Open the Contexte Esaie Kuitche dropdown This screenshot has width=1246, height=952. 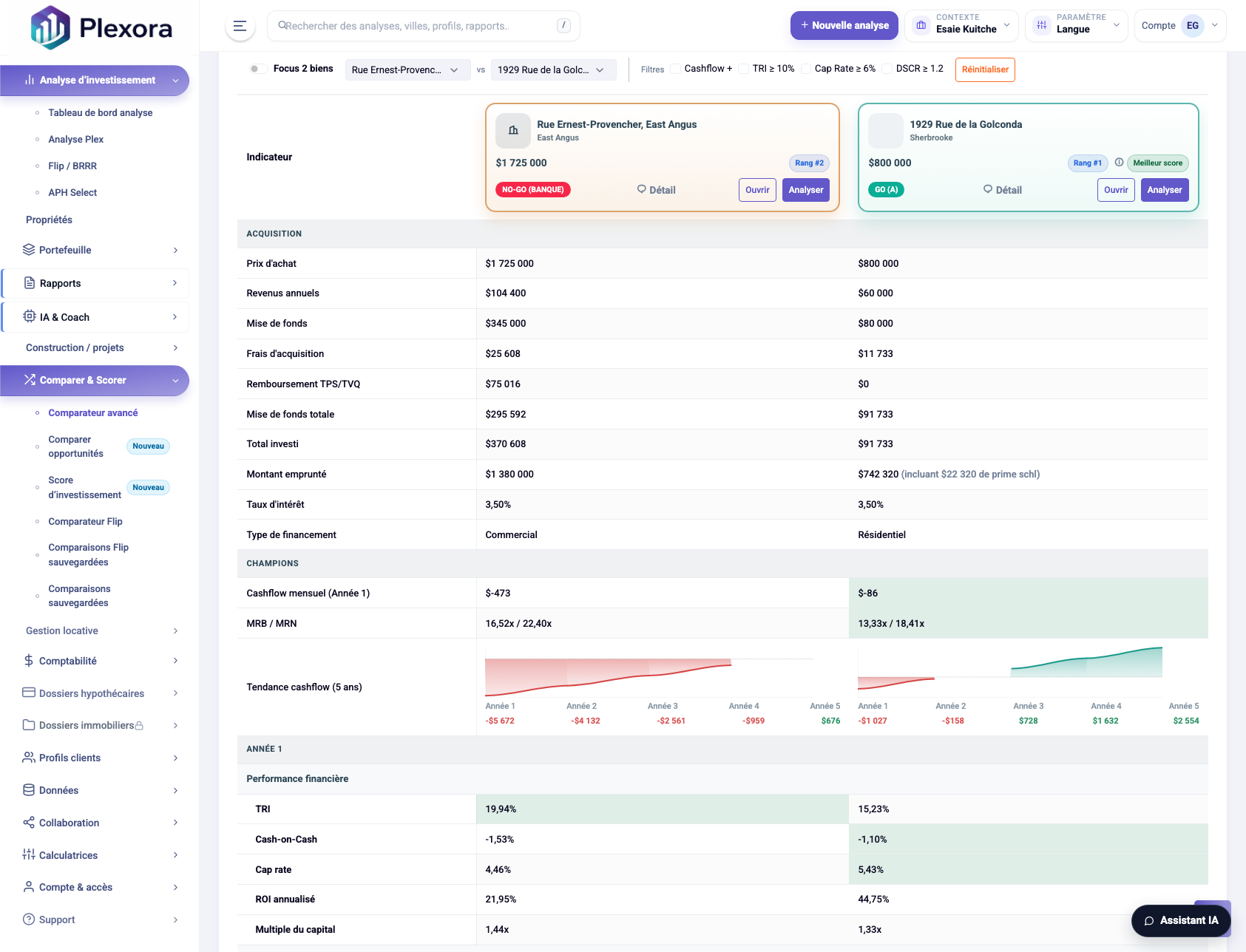pos(961,26)
